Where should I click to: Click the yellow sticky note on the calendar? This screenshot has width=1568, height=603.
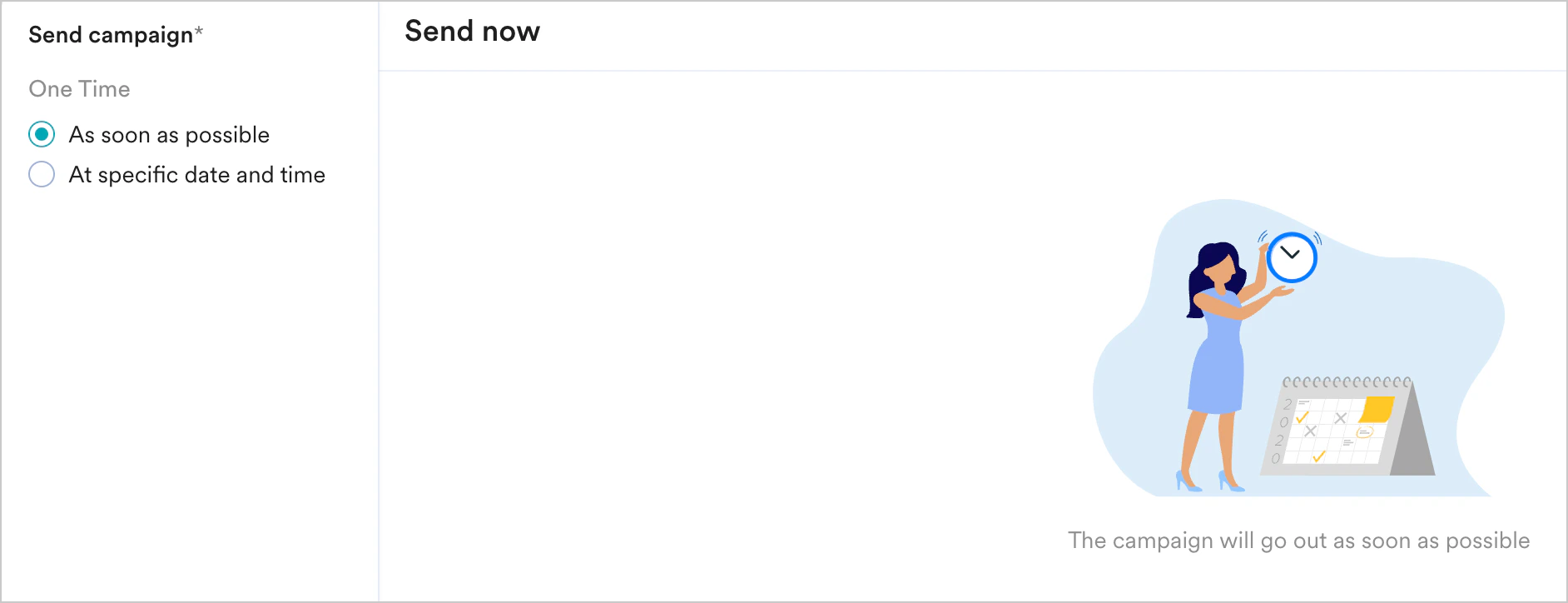tap(1377, 409)
